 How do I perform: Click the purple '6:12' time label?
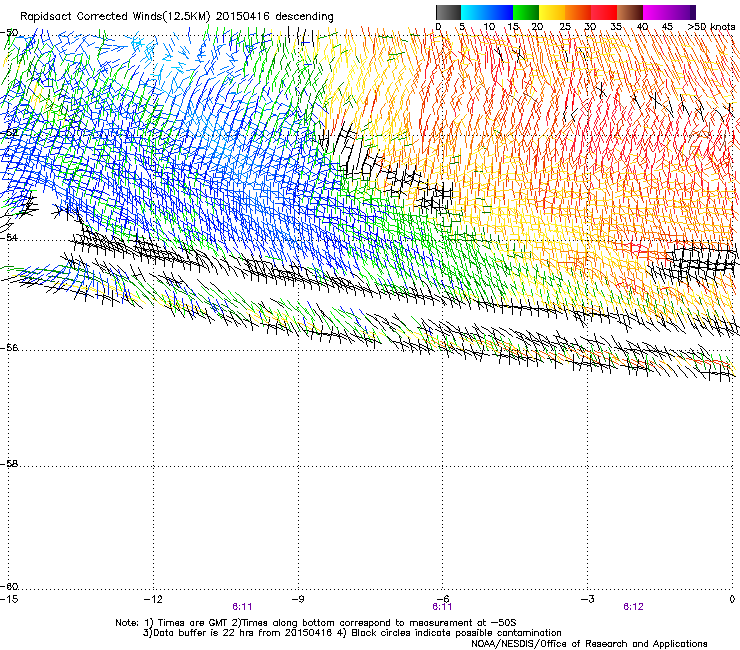(x=633, y=607)
